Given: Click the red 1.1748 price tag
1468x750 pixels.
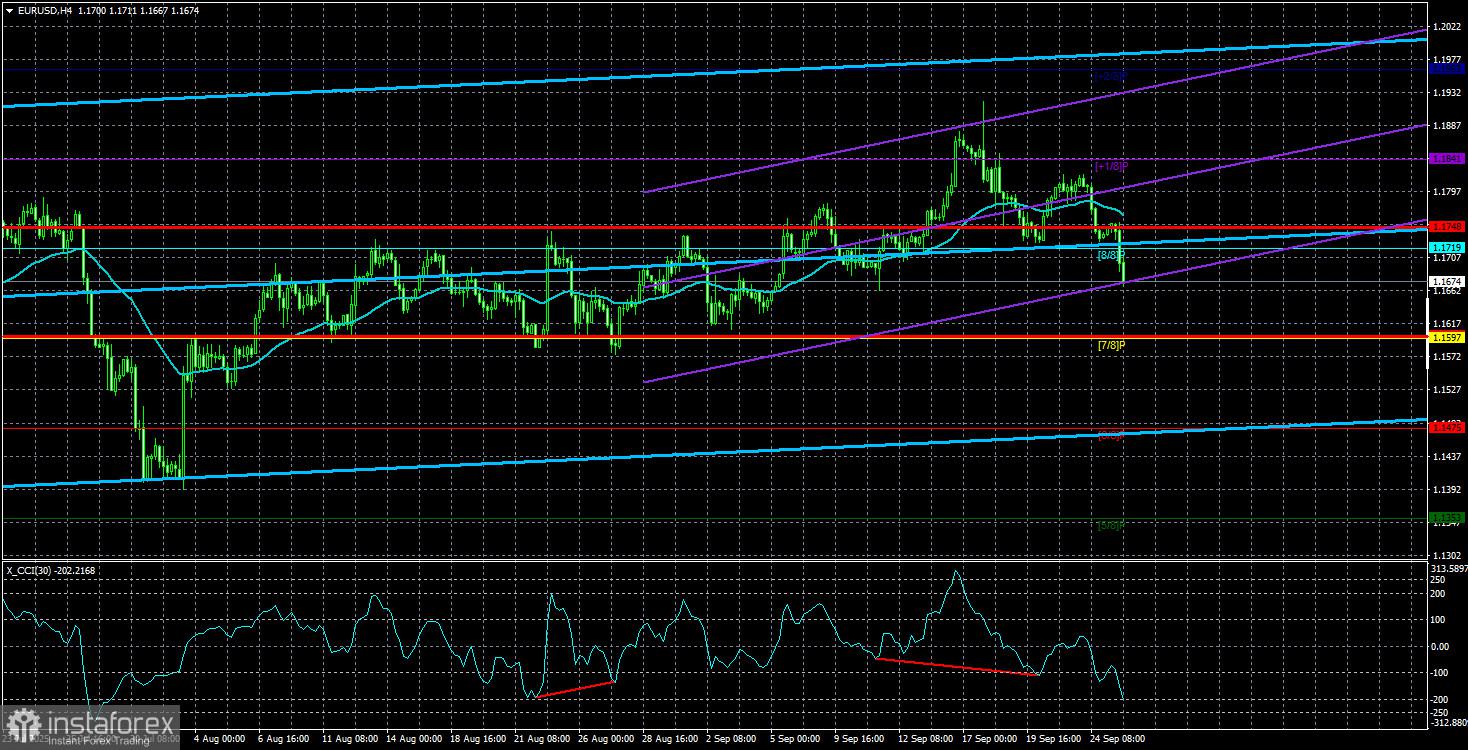Looking at the screenshot, I should coord(1447,226).
